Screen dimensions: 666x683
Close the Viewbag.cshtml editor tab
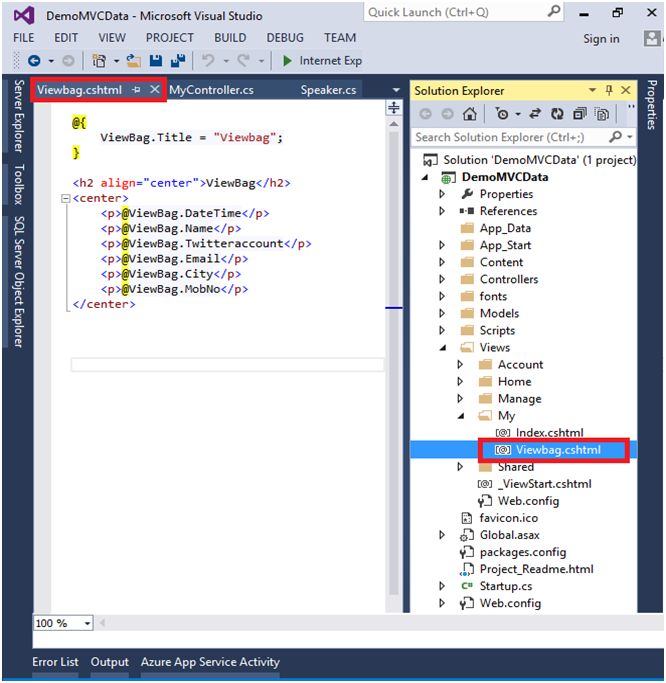pos(154,90)
